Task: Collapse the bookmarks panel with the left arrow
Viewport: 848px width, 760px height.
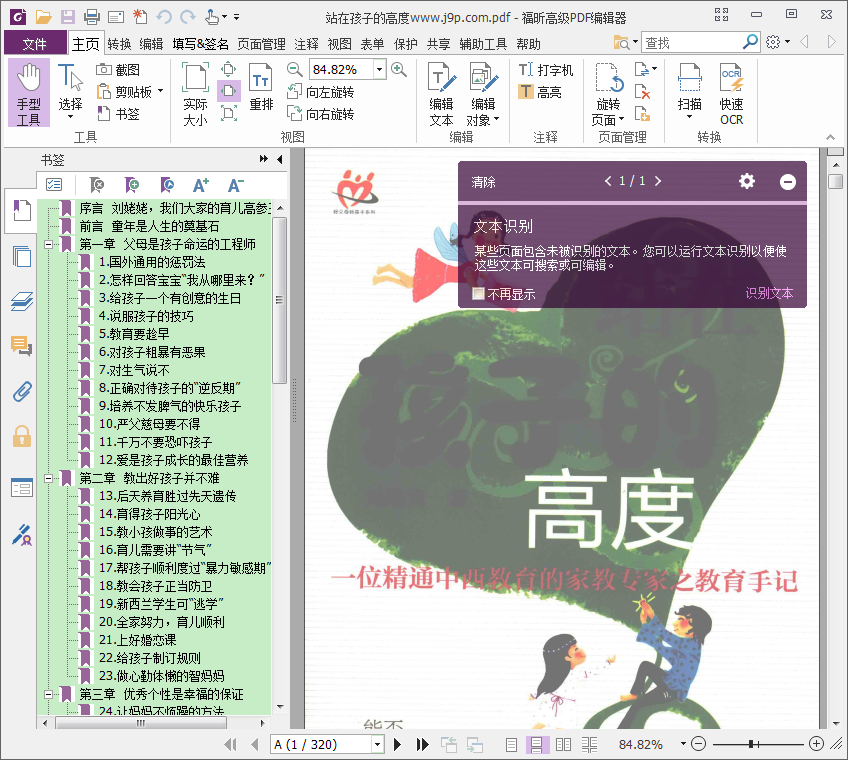Action: (x=280, y=159)
